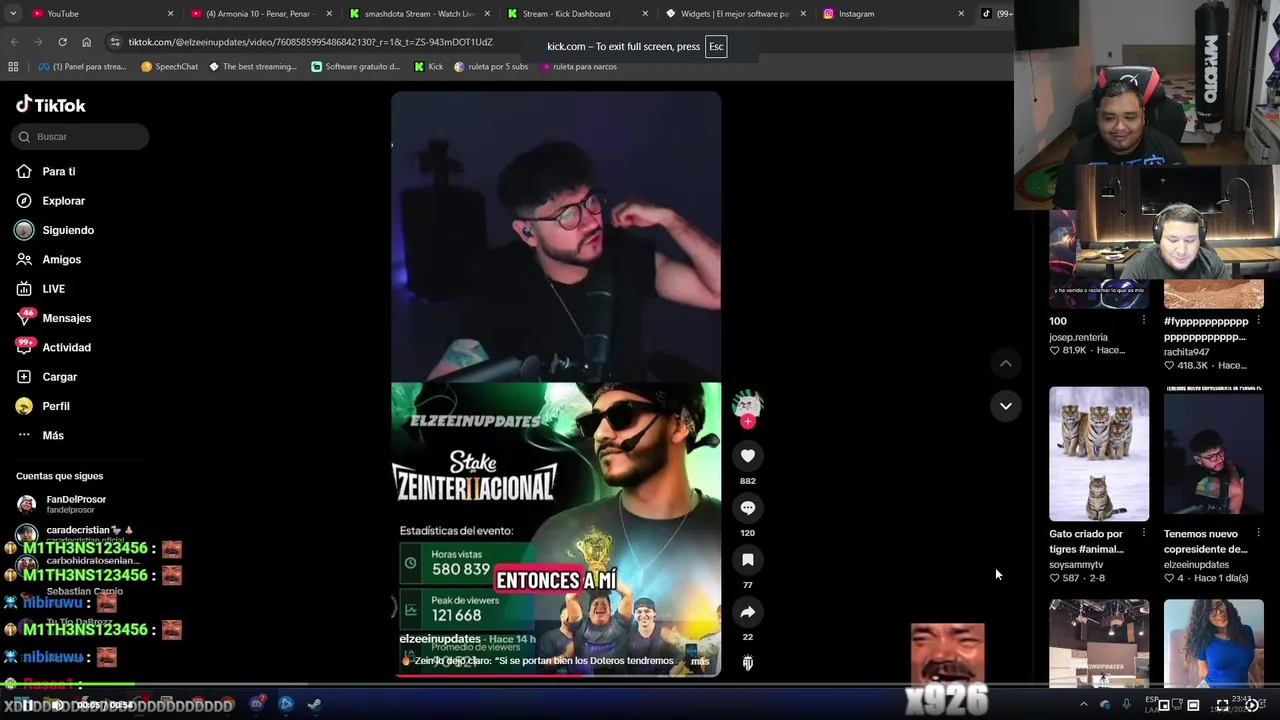
Task: Open 'The best streaming...' bookmark
Action: 253,67
